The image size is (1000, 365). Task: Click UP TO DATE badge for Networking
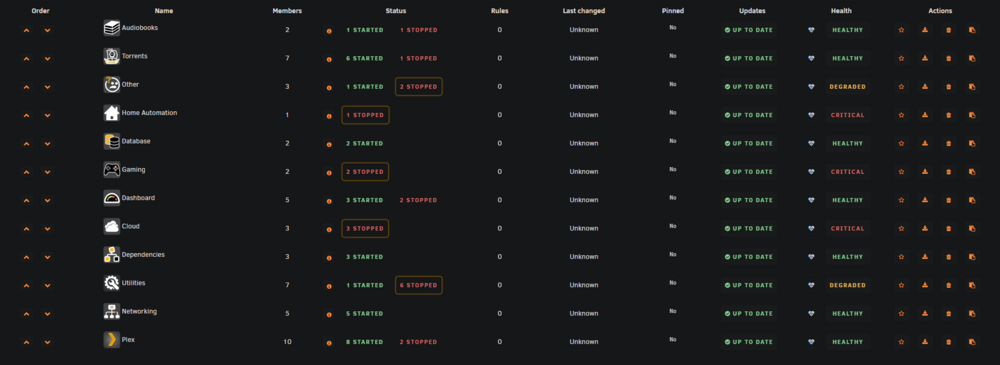749,313
